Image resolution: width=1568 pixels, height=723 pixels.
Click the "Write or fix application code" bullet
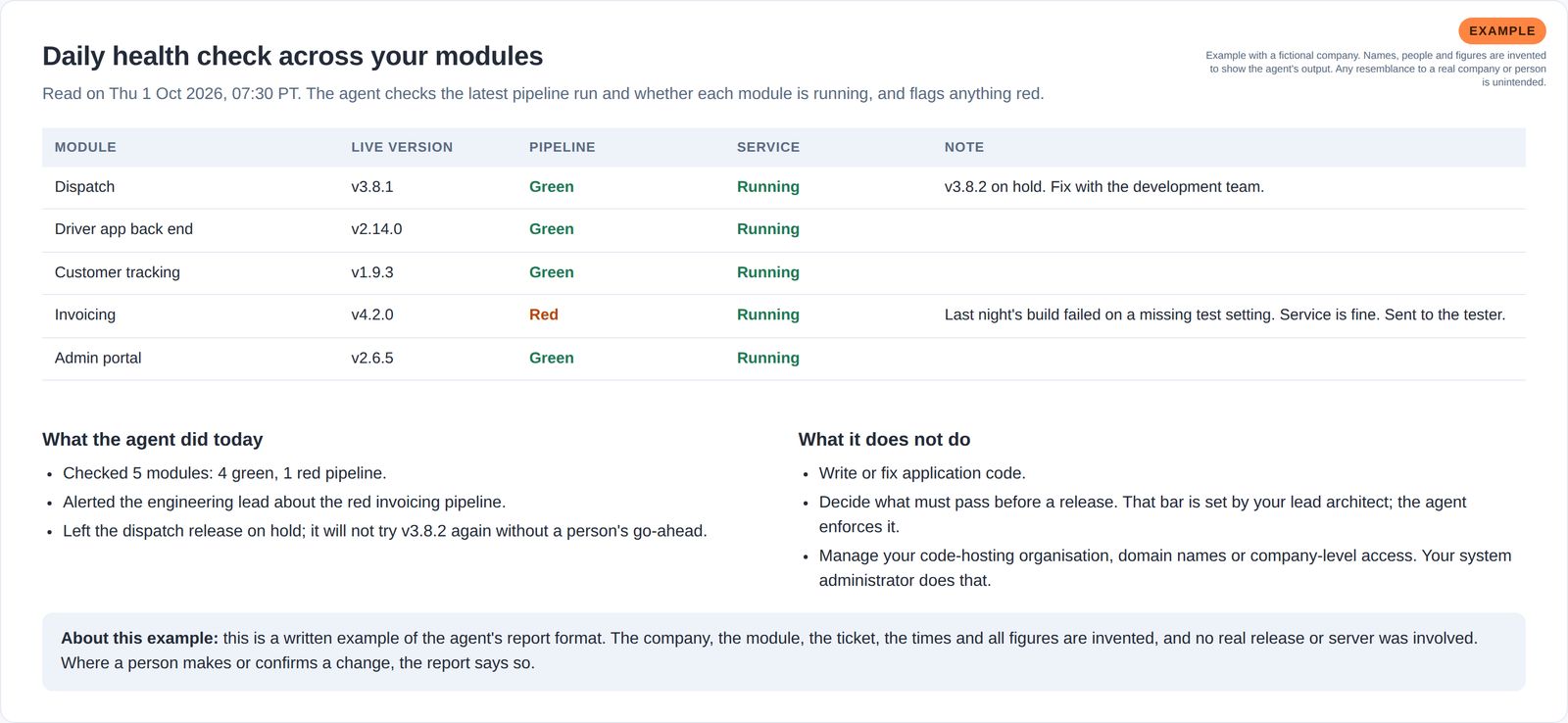(x=922, y=473)
